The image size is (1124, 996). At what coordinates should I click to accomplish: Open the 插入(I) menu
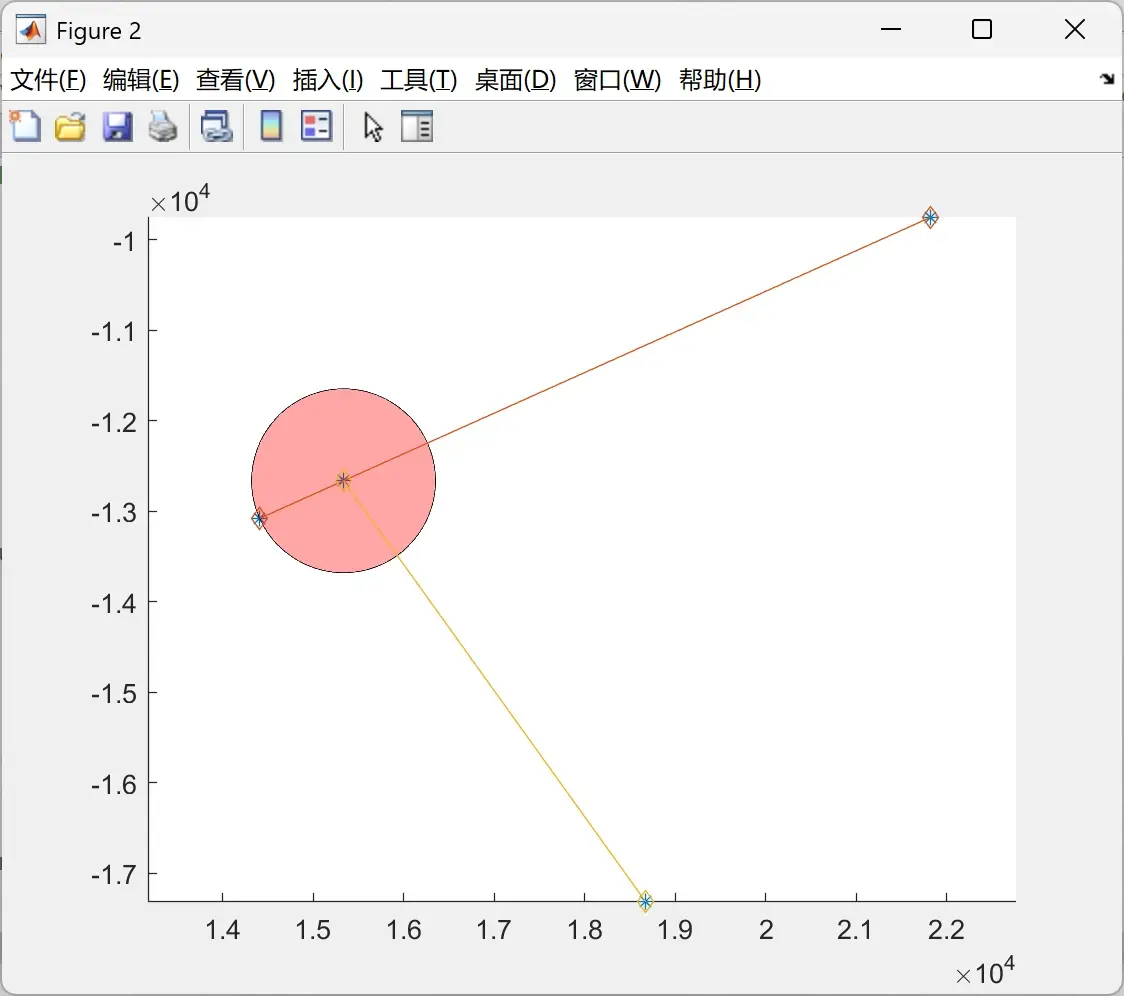[x=328, y=80]
